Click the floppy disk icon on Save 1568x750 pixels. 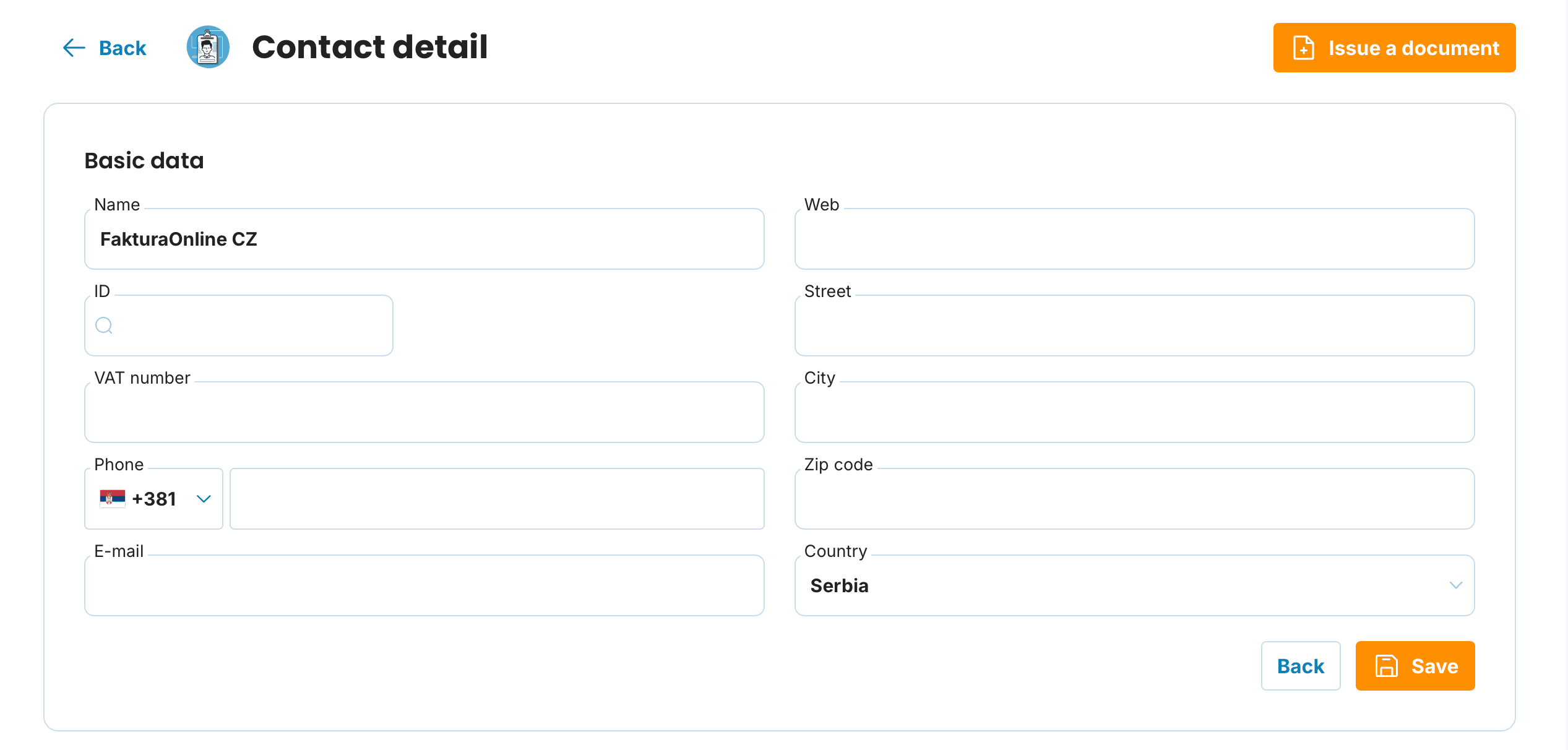click(1387, 666)
